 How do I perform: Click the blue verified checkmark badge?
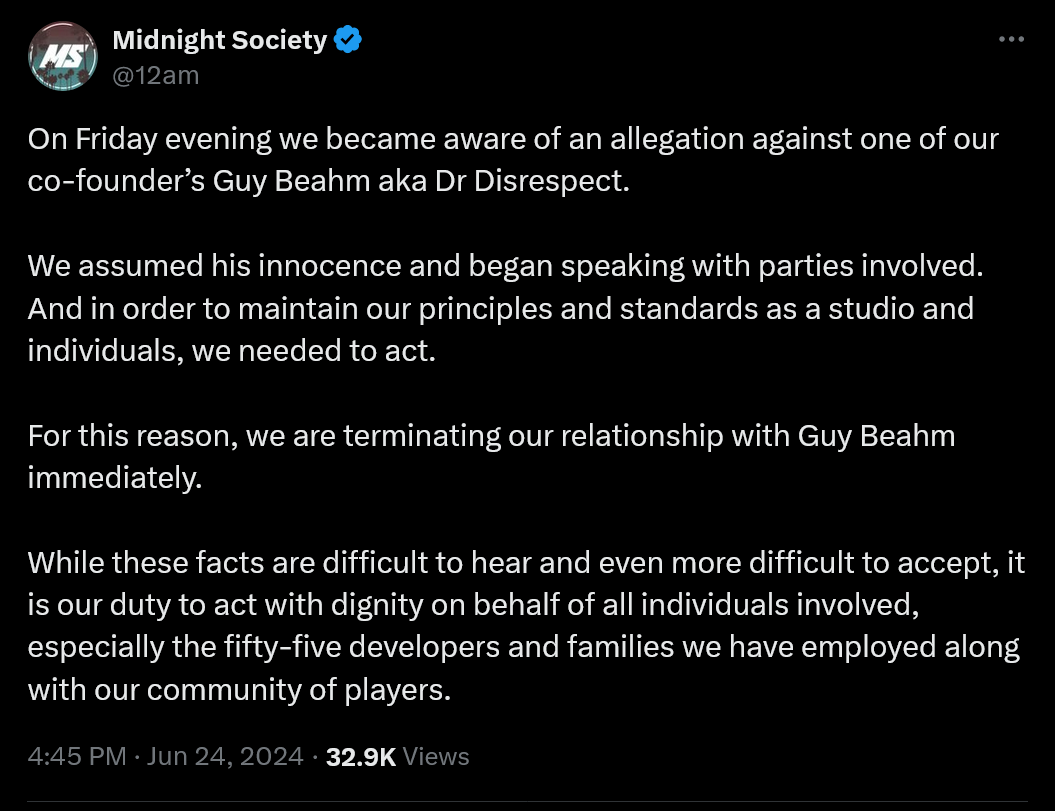click(x=348, y=40)
